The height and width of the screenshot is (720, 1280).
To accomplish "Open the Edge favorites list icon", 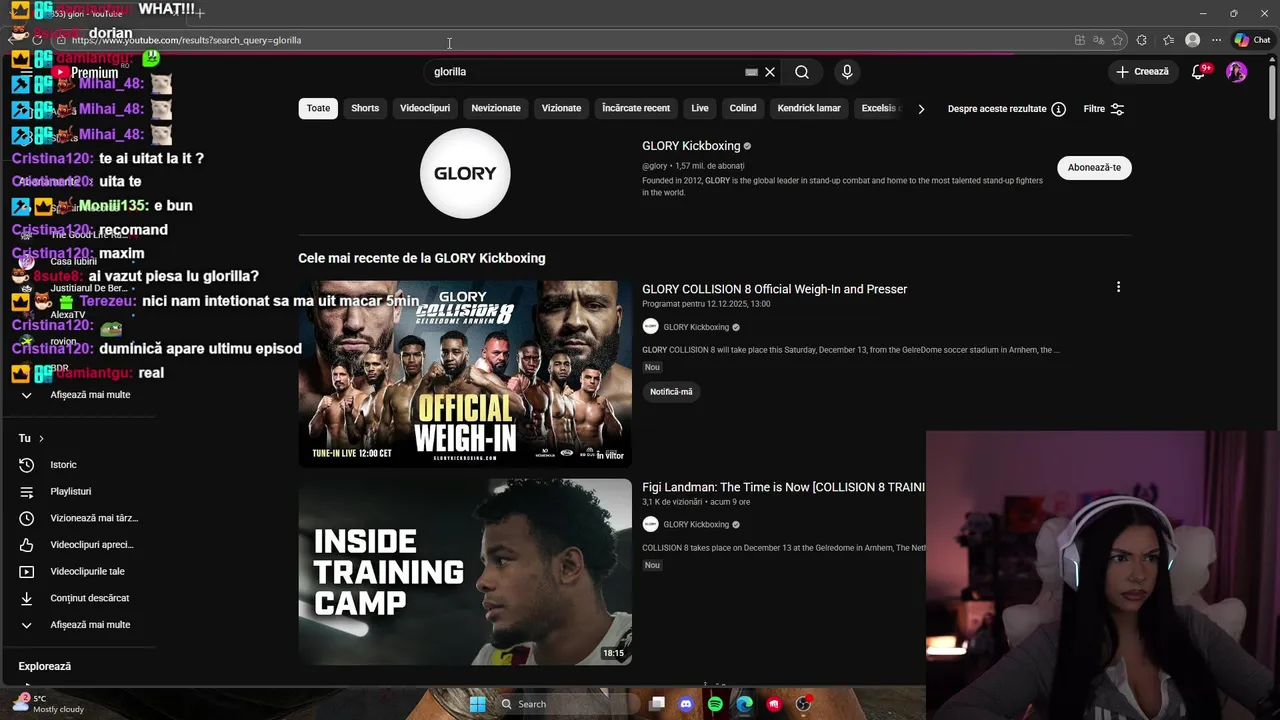I will click(x=1168, y=40).
